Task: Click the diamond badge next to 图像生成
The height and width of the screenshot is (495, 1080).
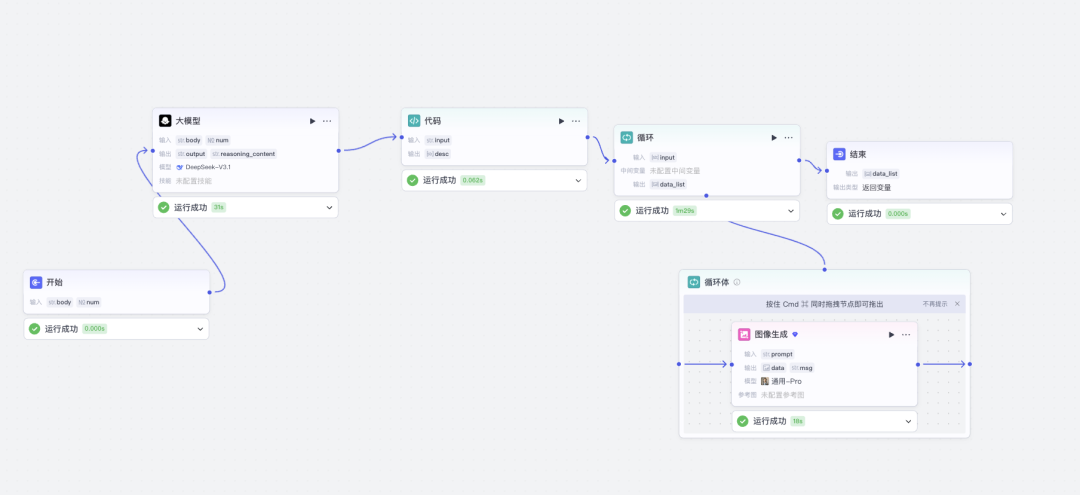Action: click(x=795, y=335)
